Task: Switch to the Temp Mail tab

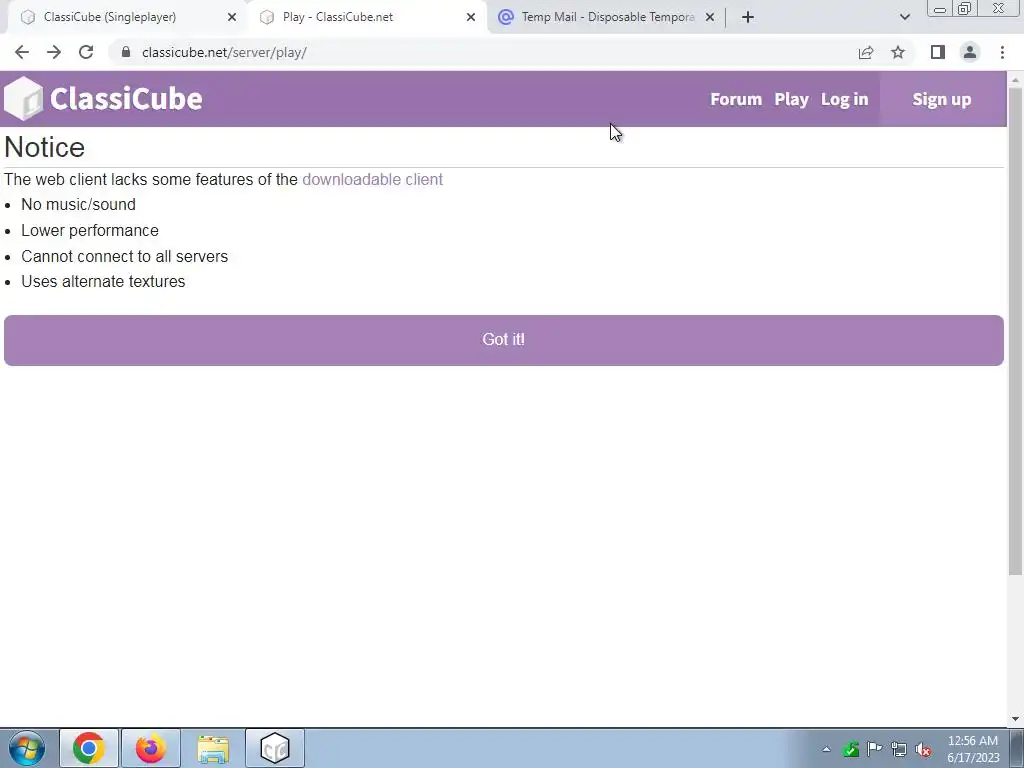Action: (607, 17)
